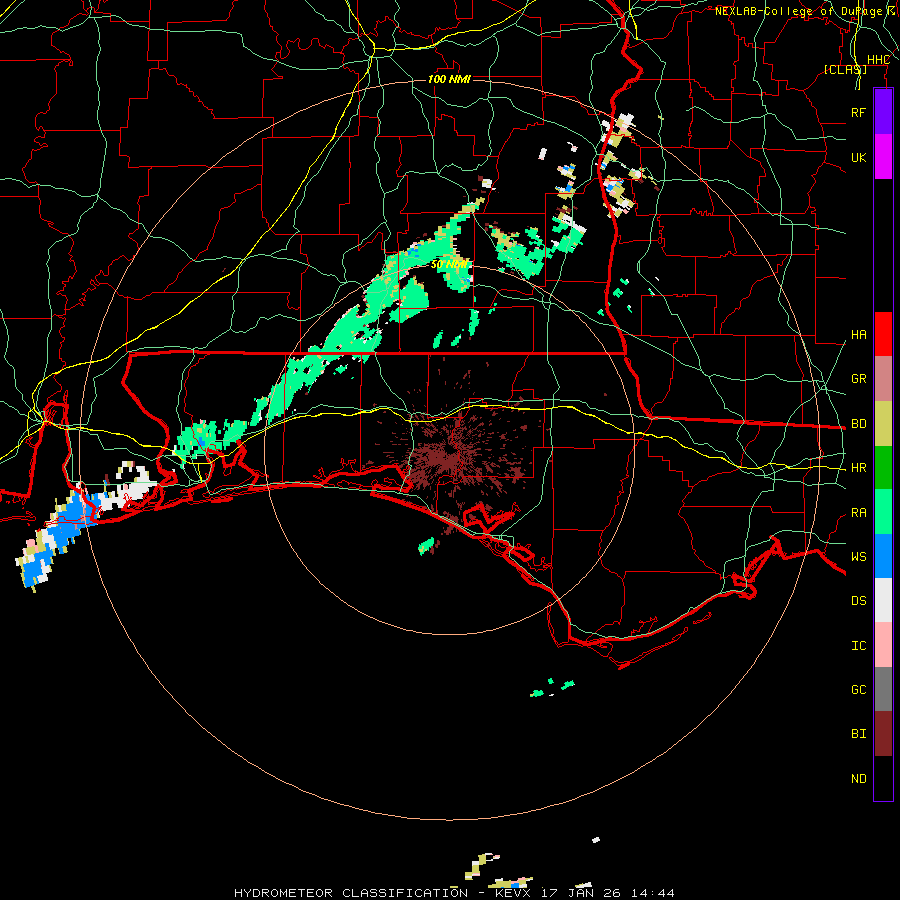Click the light pink IC legend swatch
Image resolution: width=900 pixels, height=900 pixels.
[x=883, y=645]
